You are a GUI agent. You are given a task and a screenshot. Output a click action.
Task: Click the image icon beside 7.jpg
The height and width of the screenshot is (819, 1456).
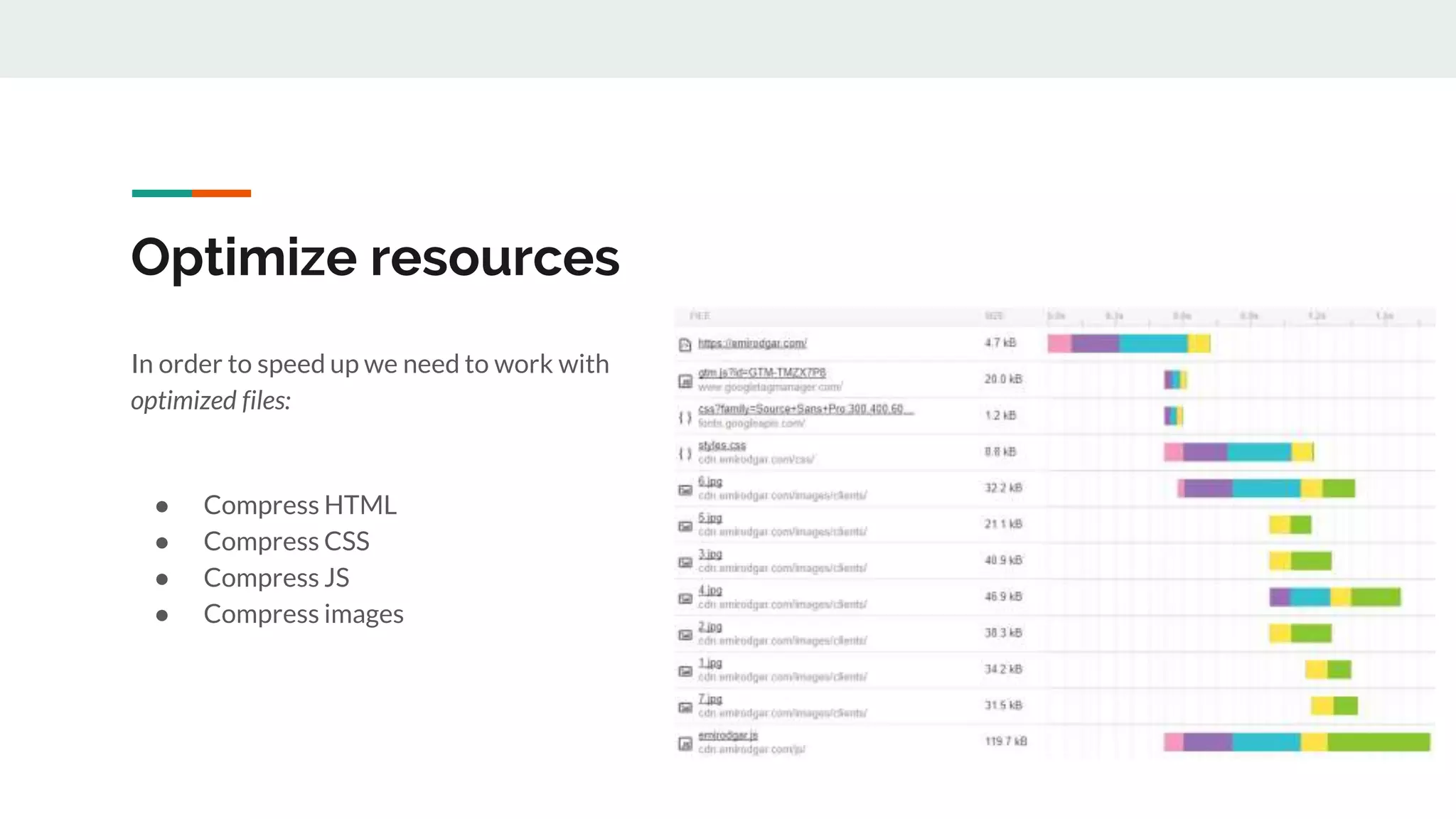[685, 707]
